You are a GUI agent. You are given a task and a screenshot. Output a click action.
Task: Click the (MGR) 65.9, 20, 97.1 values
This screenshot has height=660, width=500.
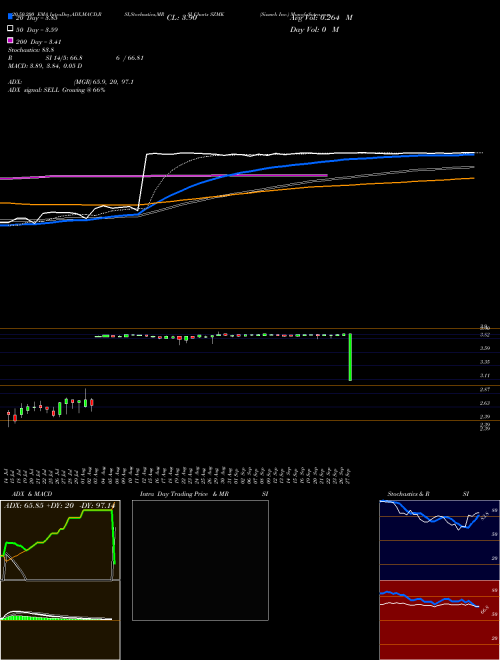[x=104, y=82]
